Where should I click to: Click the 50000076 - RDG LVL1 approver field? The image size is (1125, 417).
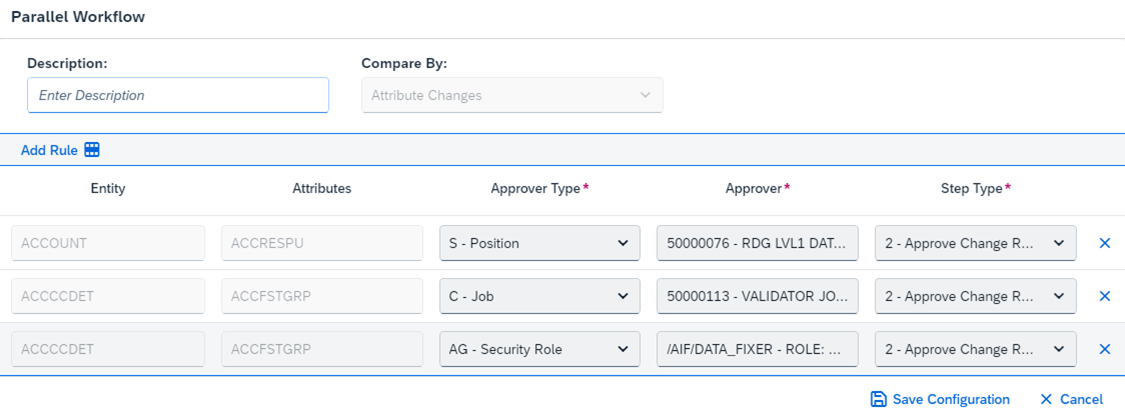tap(758, 243)
